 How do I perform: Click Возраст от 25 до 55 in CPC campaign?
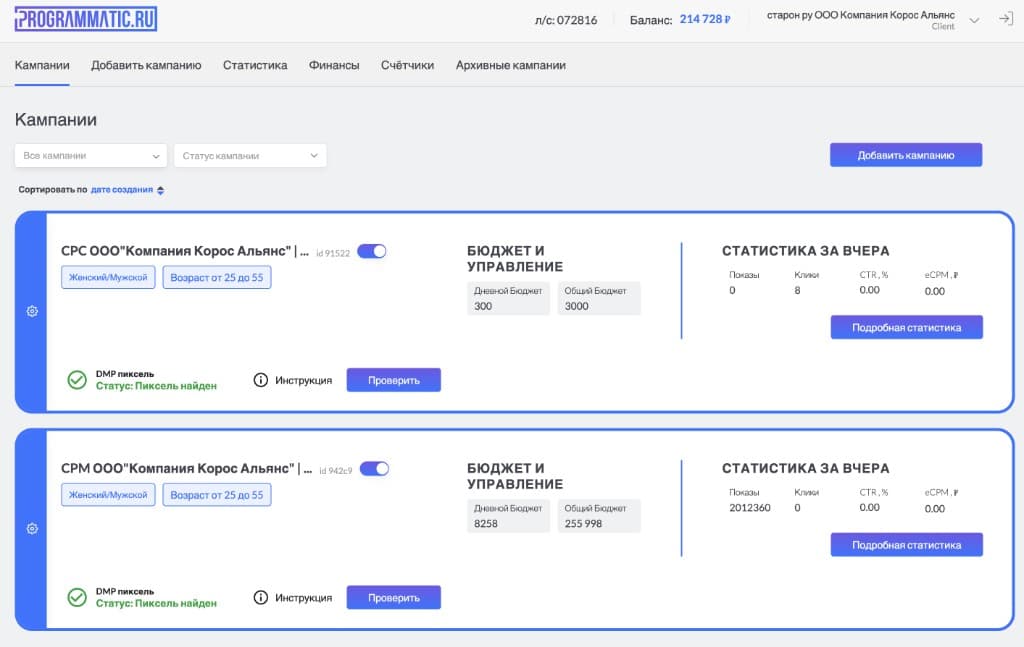pos(217,277)
